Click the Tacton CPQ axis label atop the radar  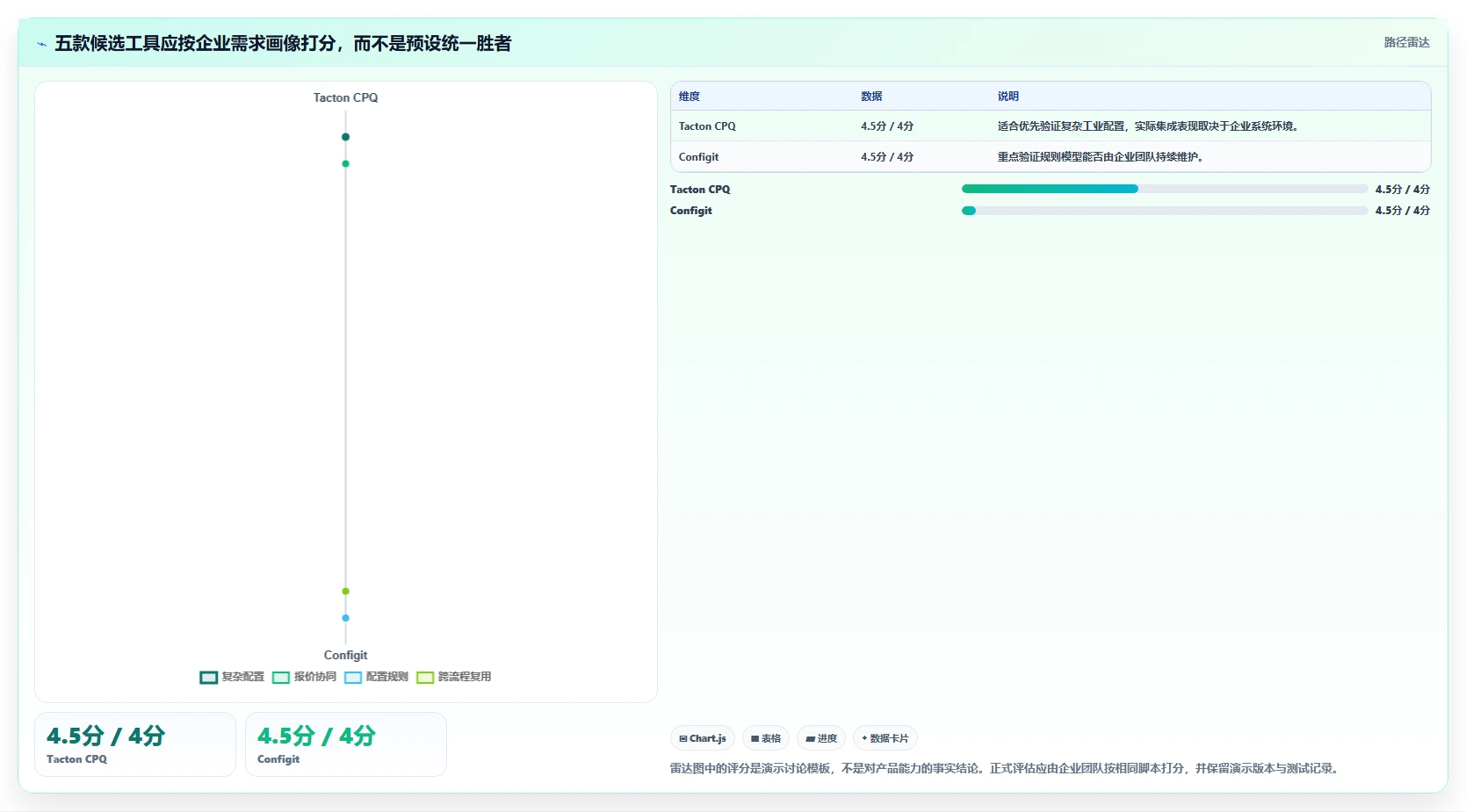tap(345, 97)
